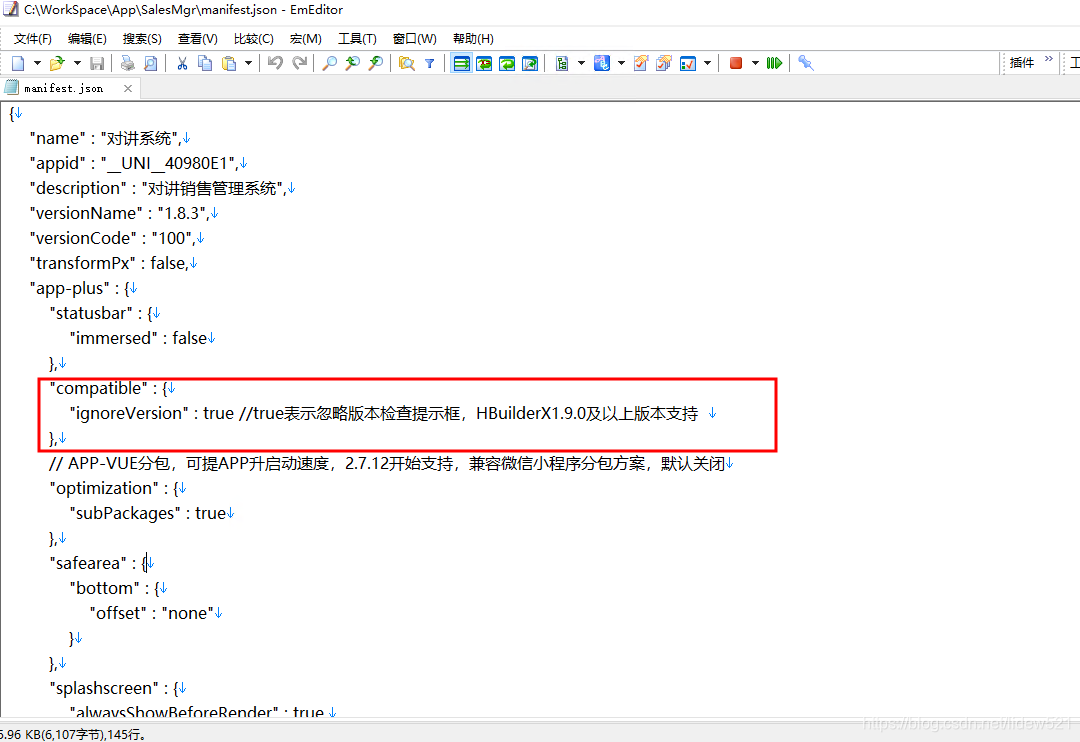The image size is (1080, 742).
Task: Click the "ignoreVersion" : true line
Action: click(384, 413)
